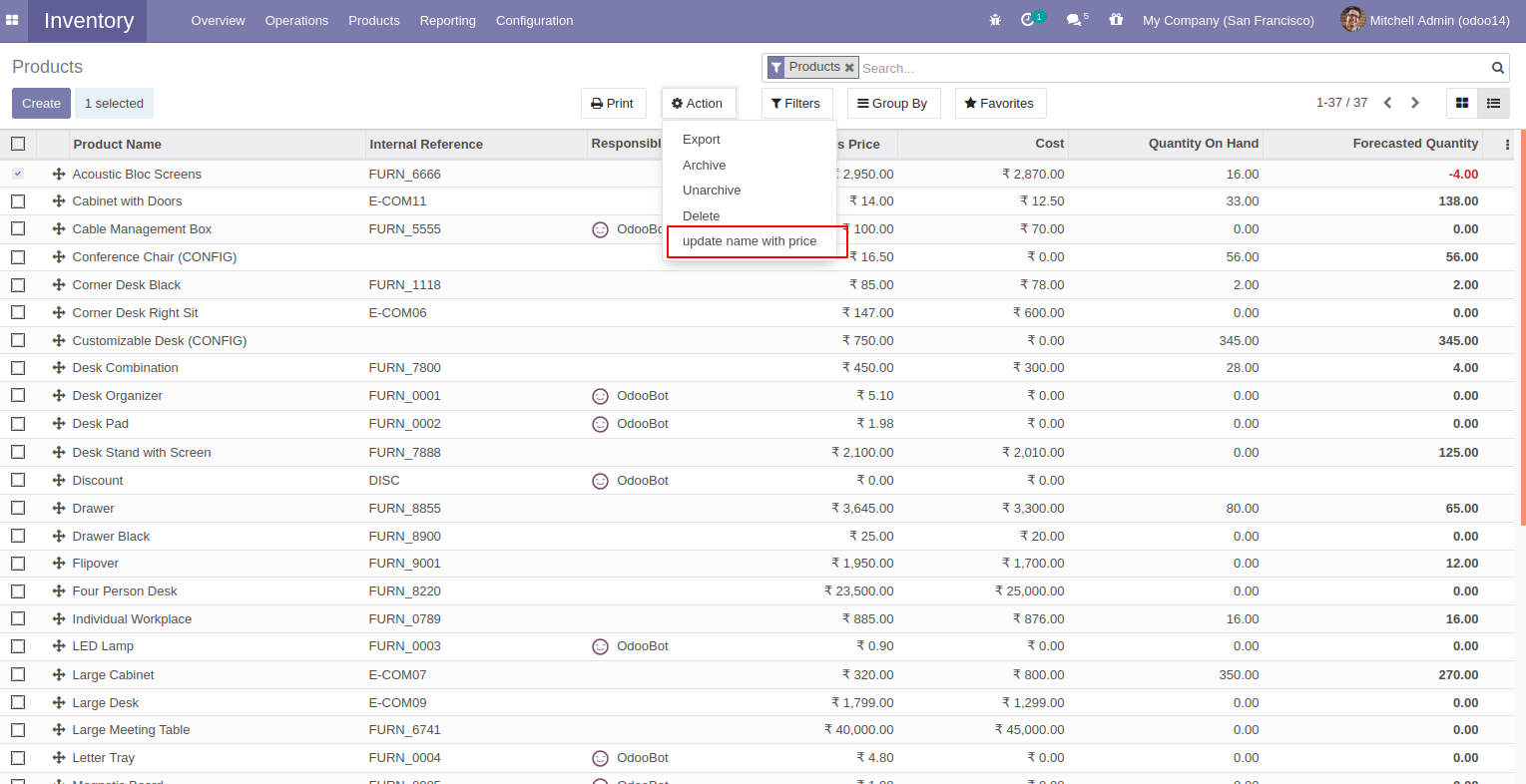
Task: Check the Four Person Desk checkbox
Action: coord(18,591)
